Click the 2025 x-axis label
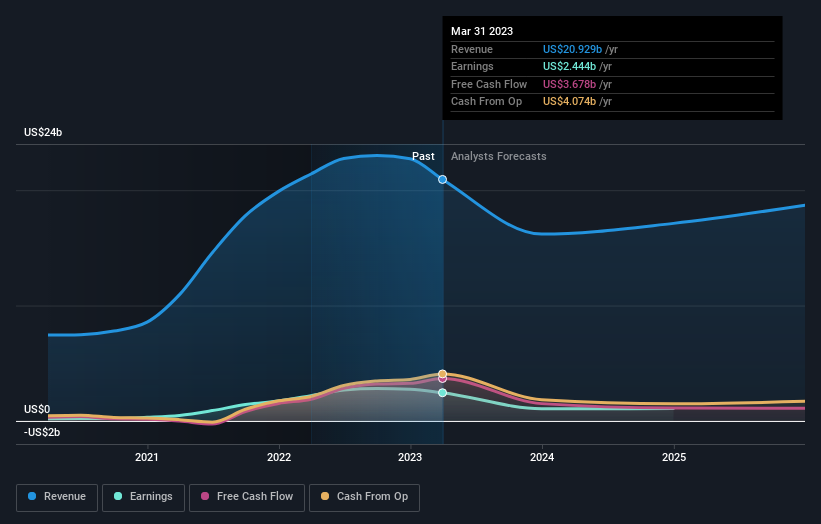821x524 pixels. pos(674,457)
